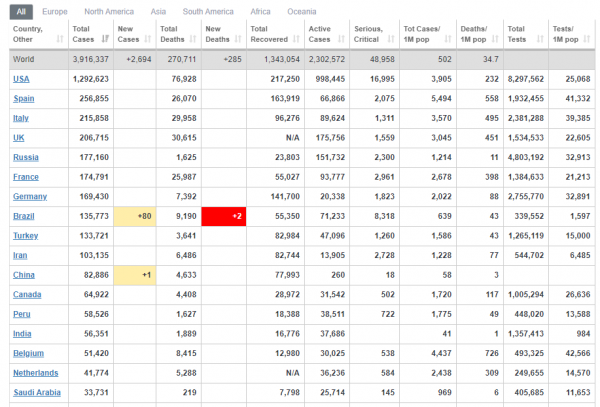Sort by Total Recovered arrow icon

click(296, 39)
